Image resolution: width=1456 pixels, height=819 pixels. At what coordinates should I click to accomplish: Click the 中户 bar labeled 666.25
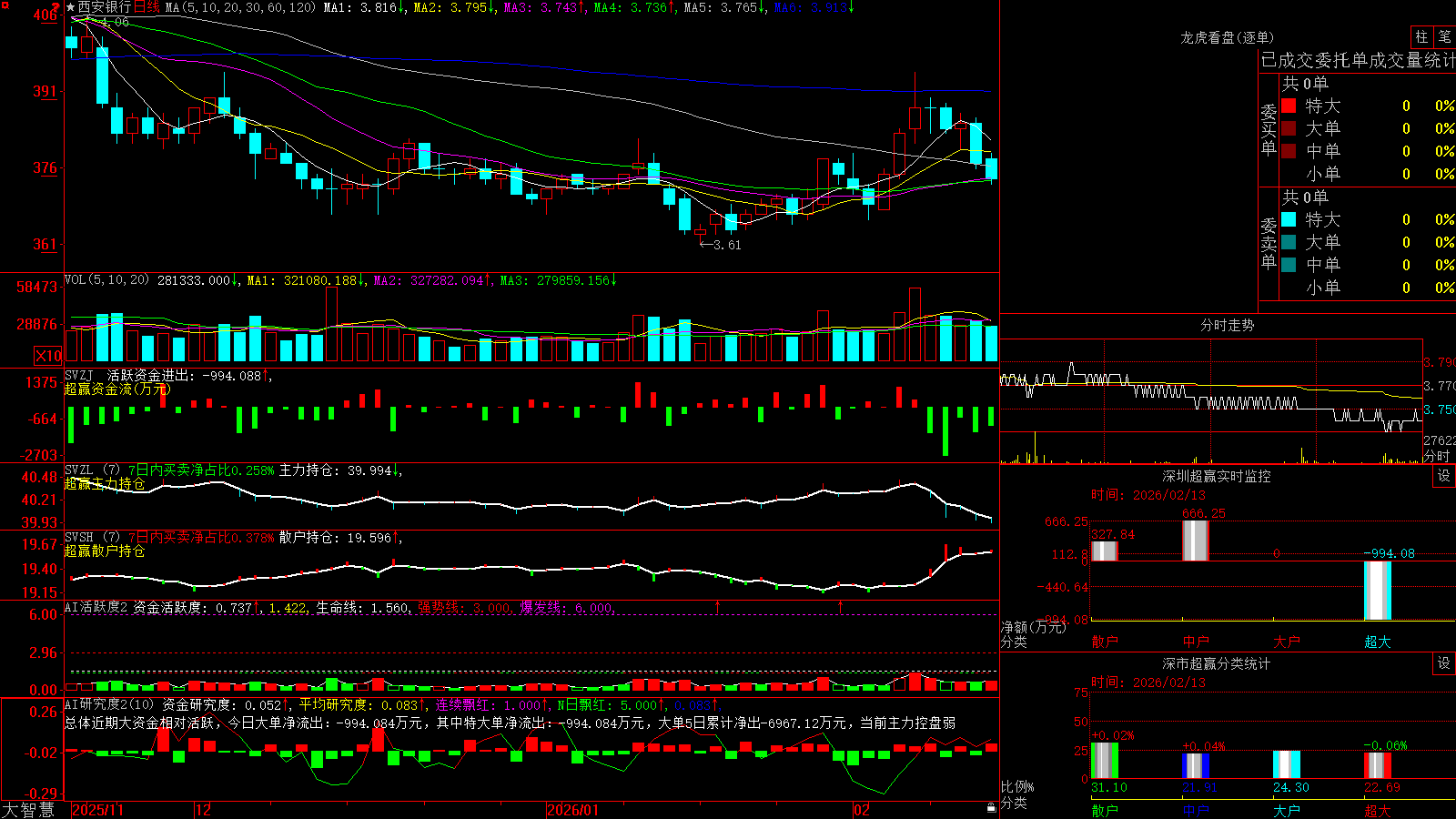1195,541
